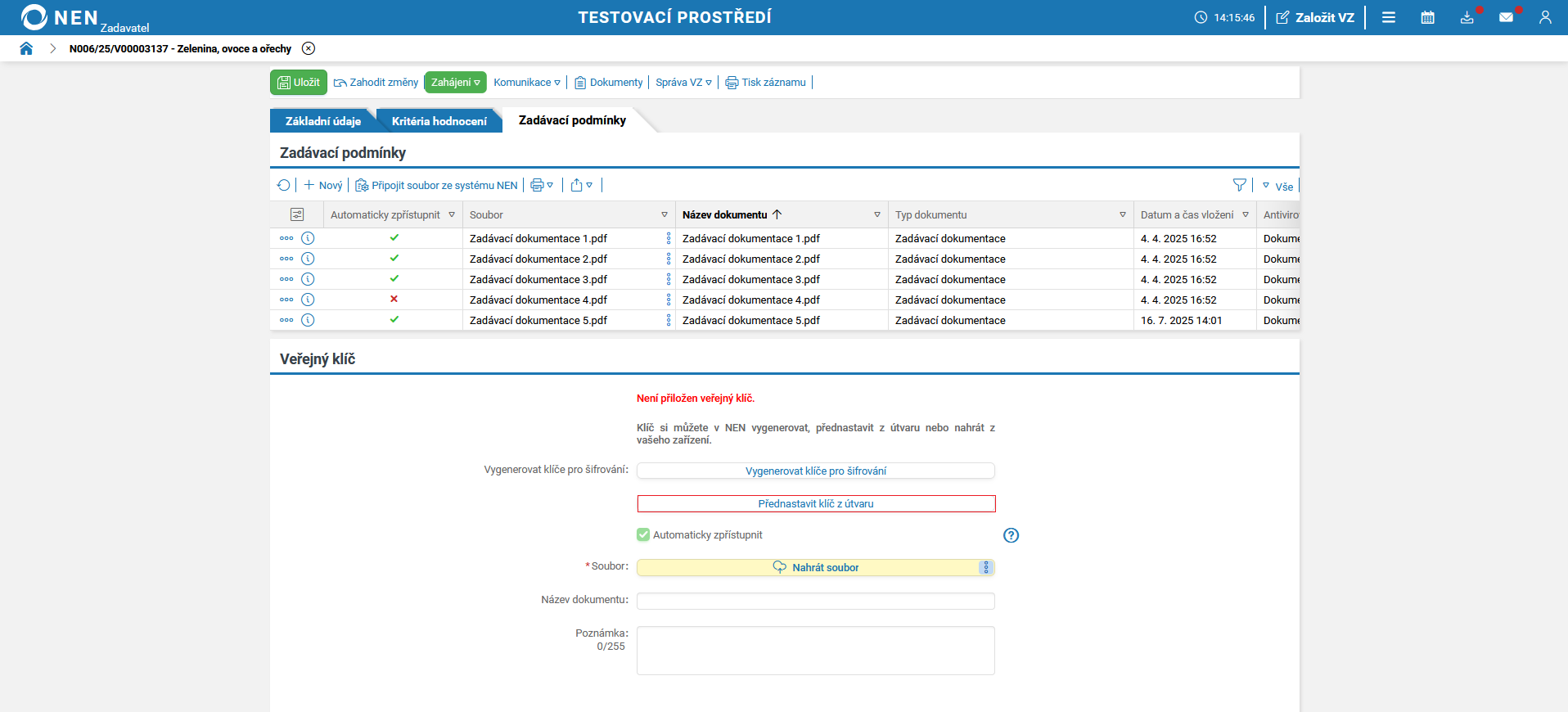This screenshot has width=1568, height=712.
Task: Switch to the Kritéria hodnocení tab
Action: 439,121
